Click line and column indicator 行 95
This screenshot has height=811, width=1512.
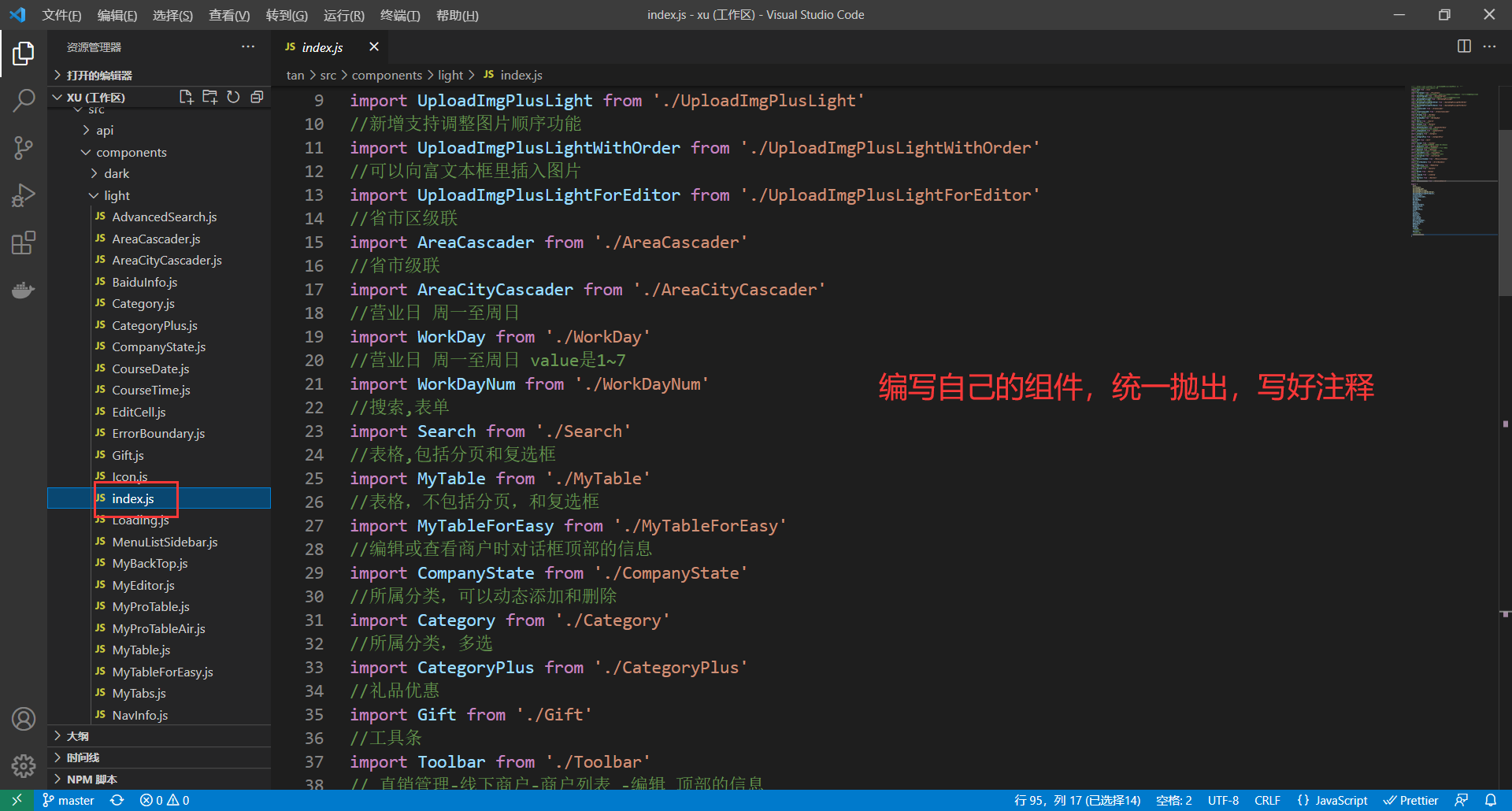click(1077, 800)
